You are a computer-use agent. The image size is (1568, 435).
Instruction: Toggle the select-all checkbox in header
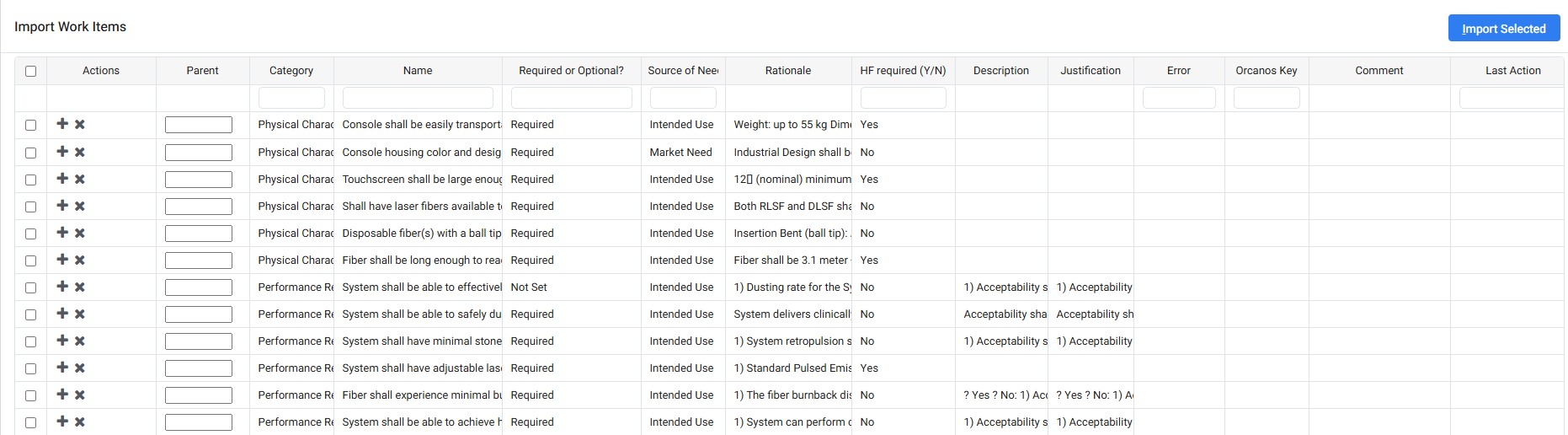pyautogui.click(x=31, y=71)
